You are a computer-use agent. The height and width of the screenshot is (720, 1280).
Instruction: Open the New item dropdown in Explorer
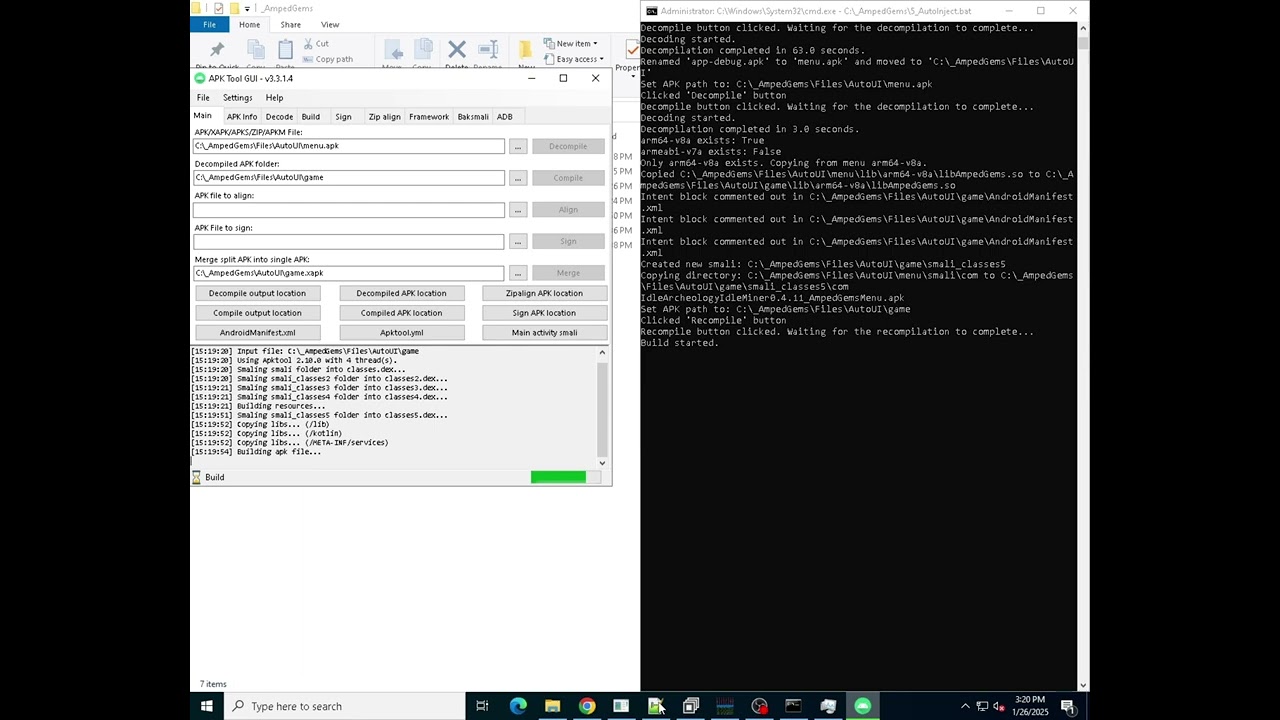click(570, 43)
